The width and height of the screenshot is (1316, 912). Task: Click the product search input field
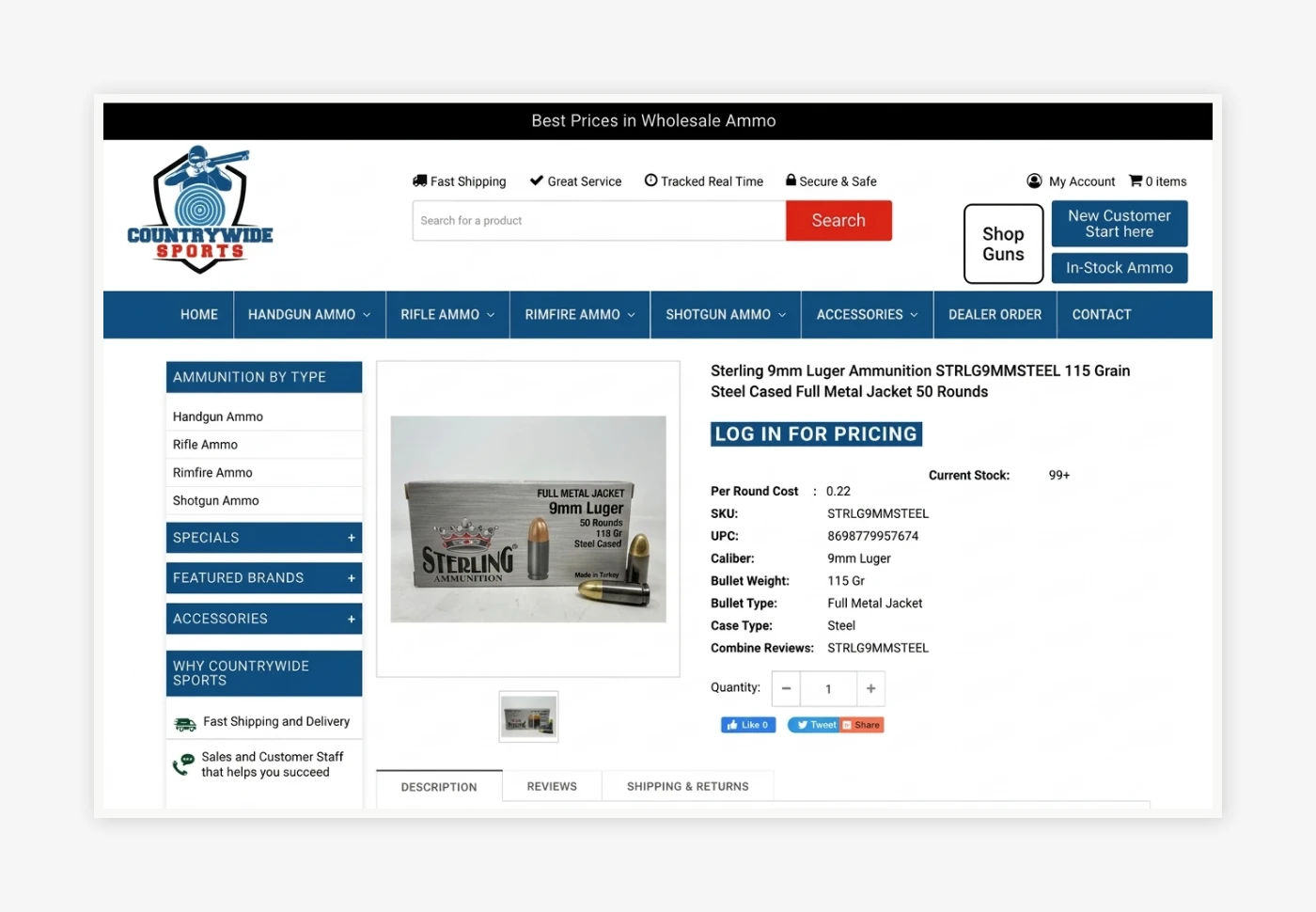tap(600, 221)
